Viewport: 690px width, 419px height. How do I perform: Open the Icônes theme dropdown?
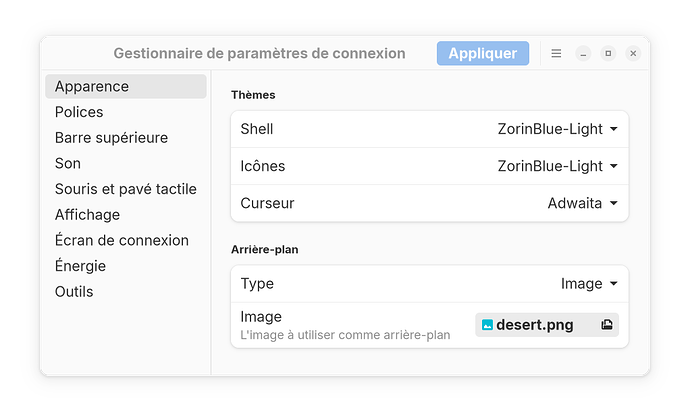click(x=558, y=166)
